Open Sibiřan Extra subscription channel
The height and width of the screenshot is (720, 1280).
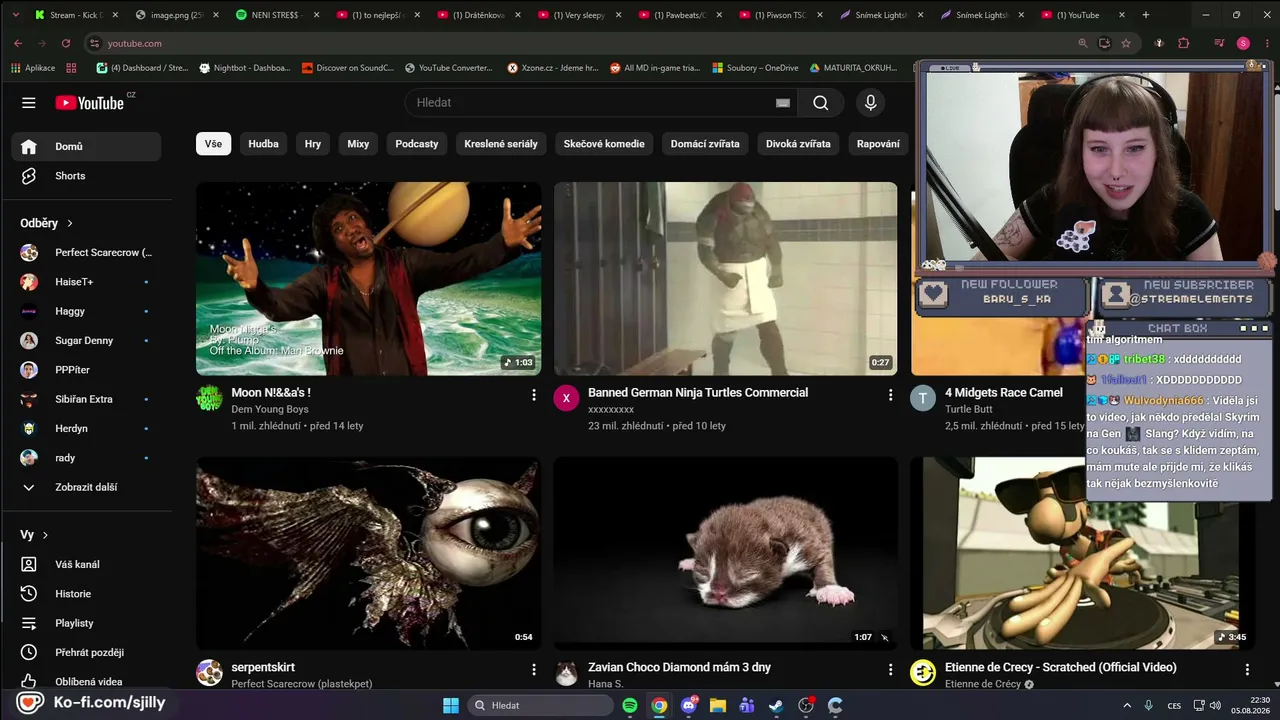(x=86, y=399)
